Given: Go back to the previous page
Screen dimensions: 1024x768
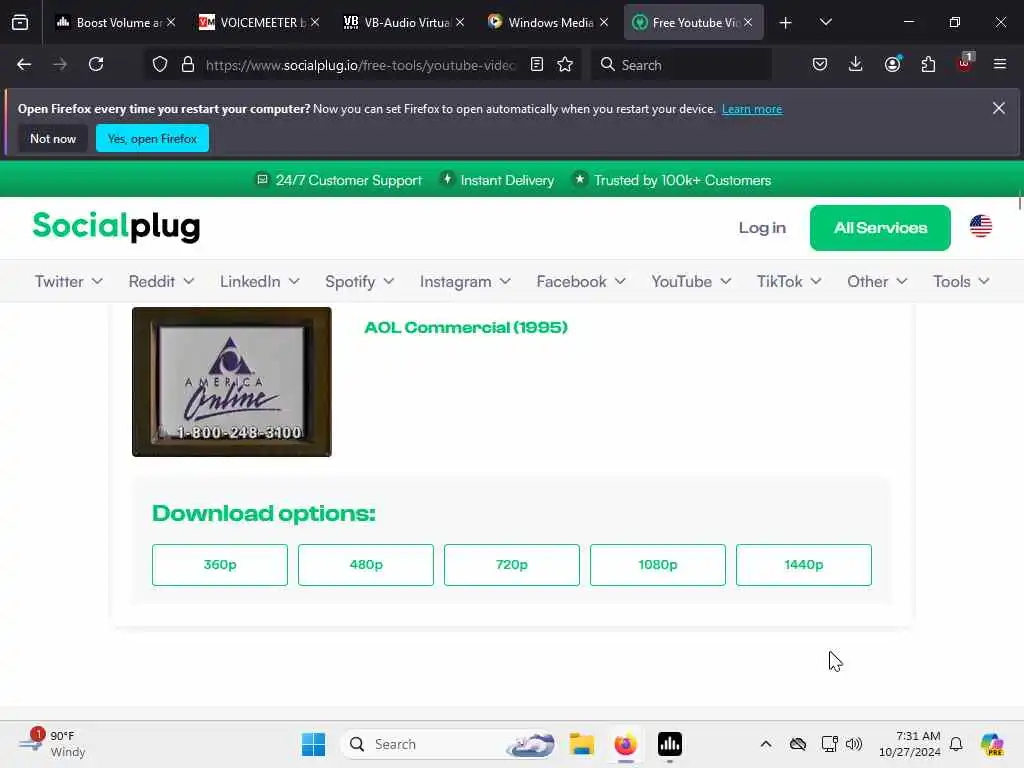Looking at the screenshot, I should pos(24,64).
